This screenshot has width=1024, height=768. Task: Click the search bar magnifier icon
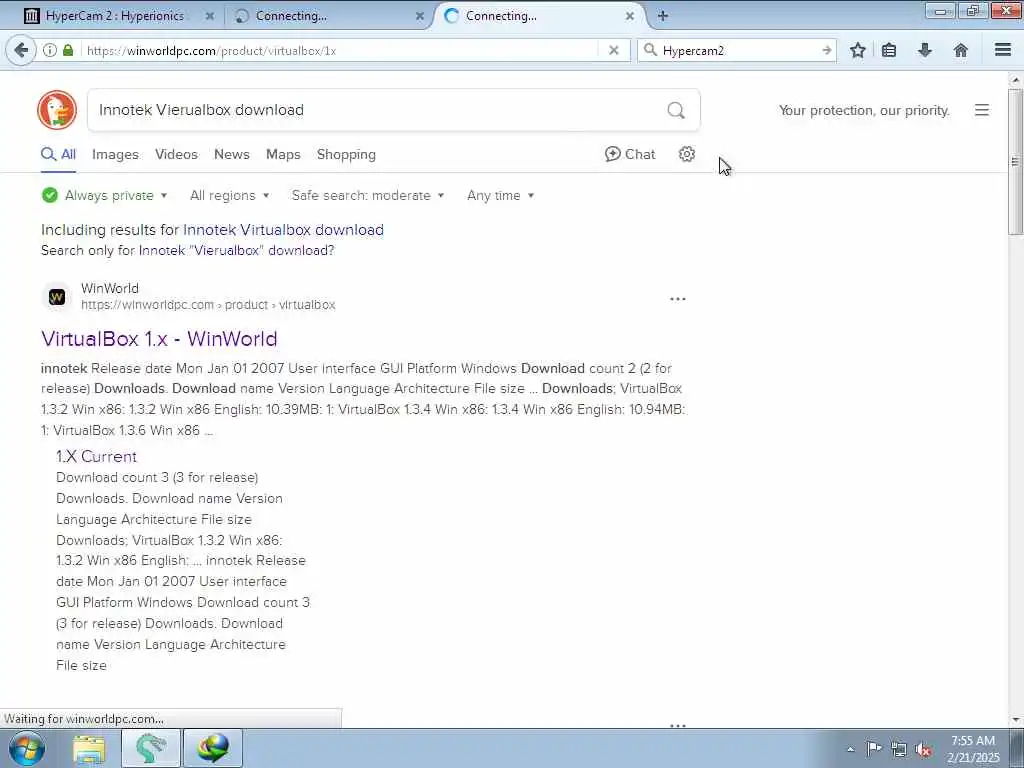[x=650, y=50]
